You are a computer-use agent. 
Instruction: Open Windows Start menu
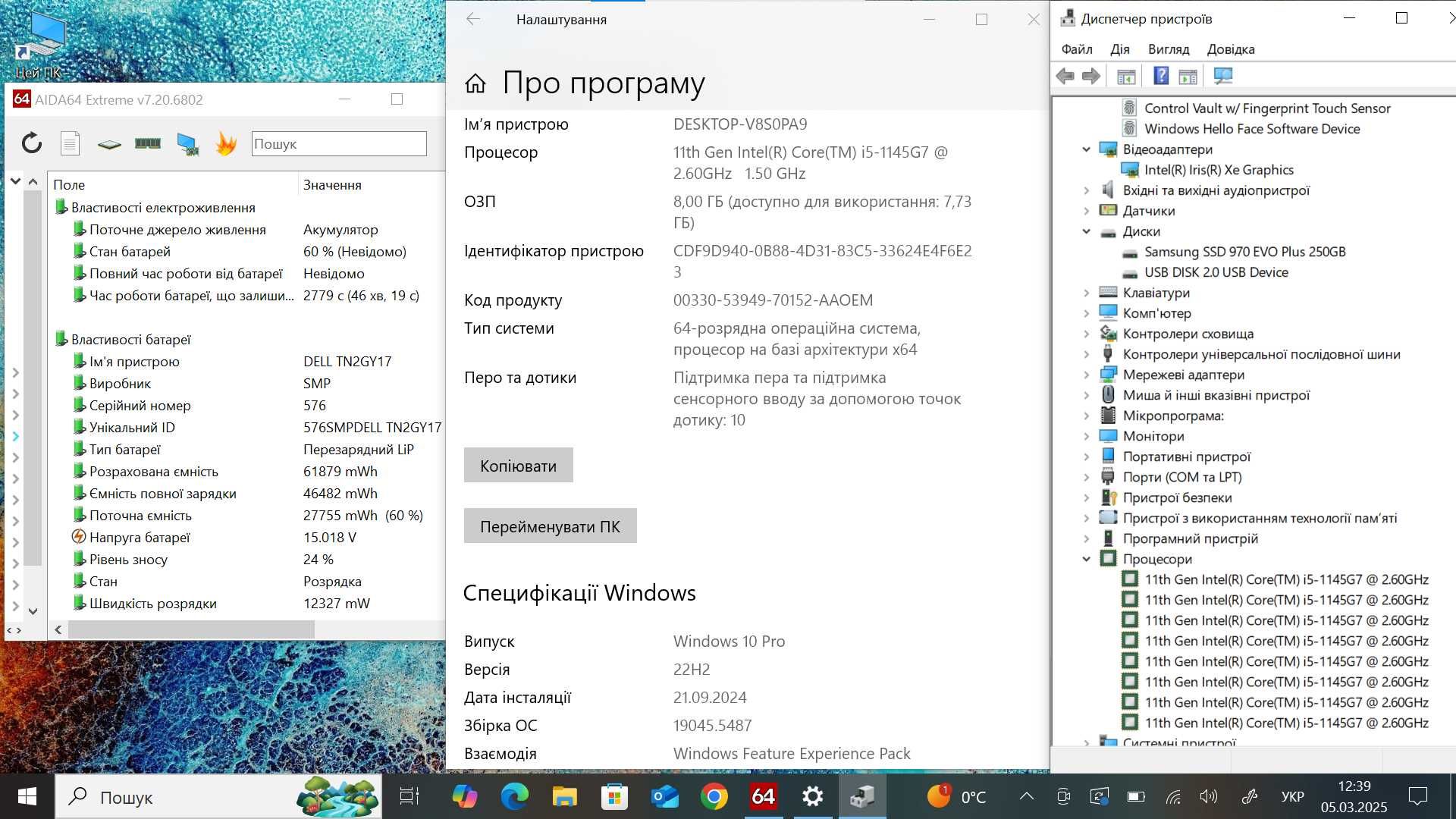(x=27, y=796)
